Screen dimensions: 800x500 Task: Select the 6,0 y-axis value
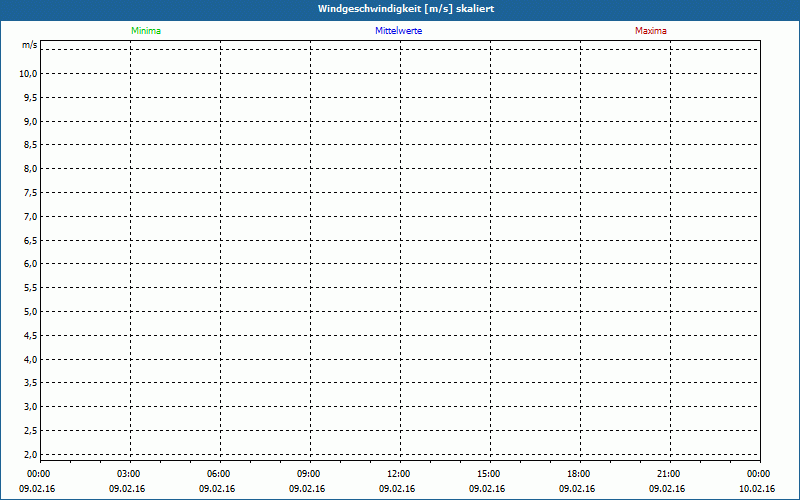click(x=31, y=264)
